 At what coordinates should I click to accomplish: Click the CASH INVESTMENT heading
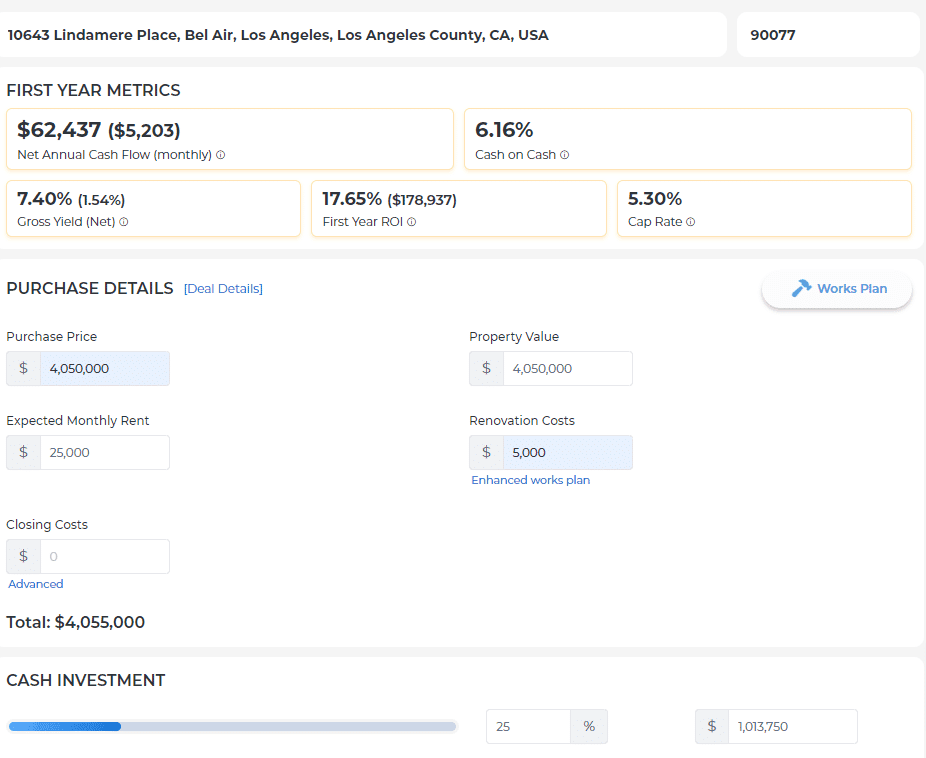pyautogui.click(x=86, y=680)
